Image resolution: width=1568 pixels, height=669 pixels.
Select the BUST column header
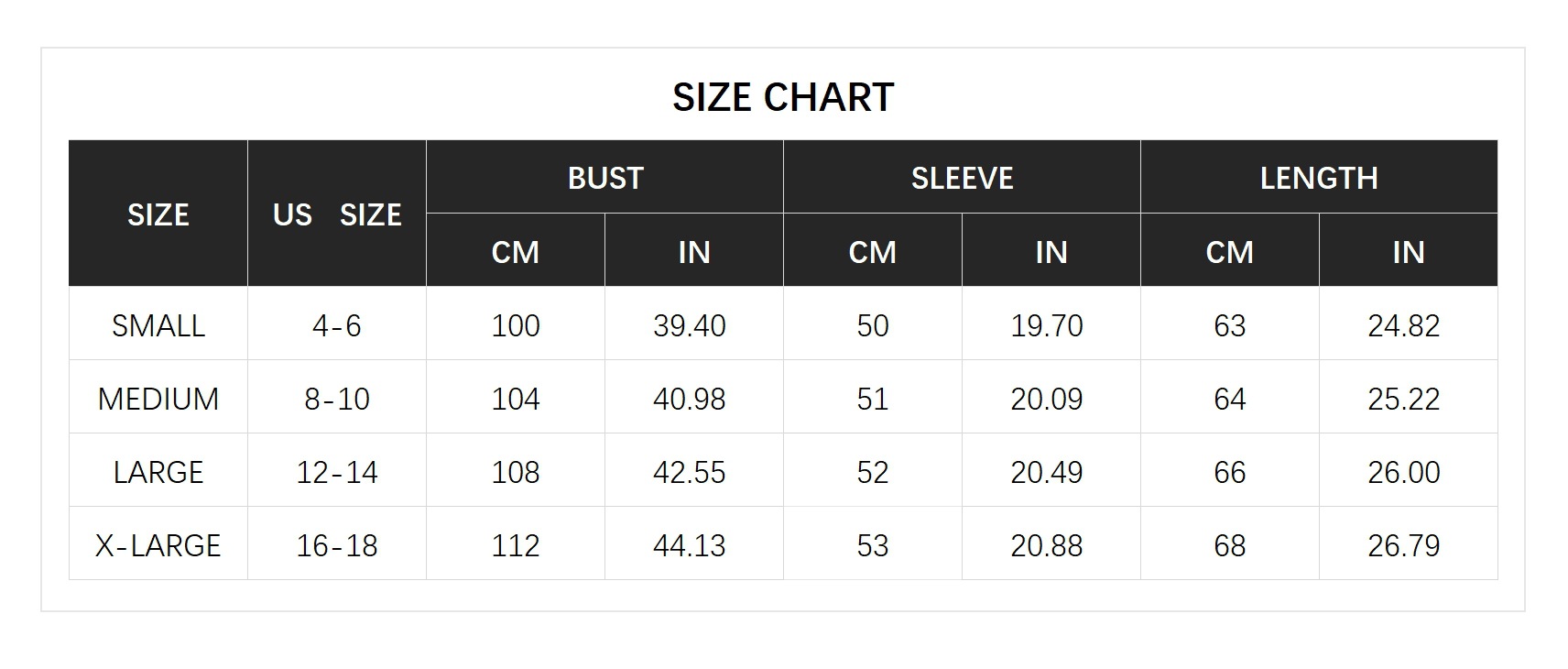point(604,178)
